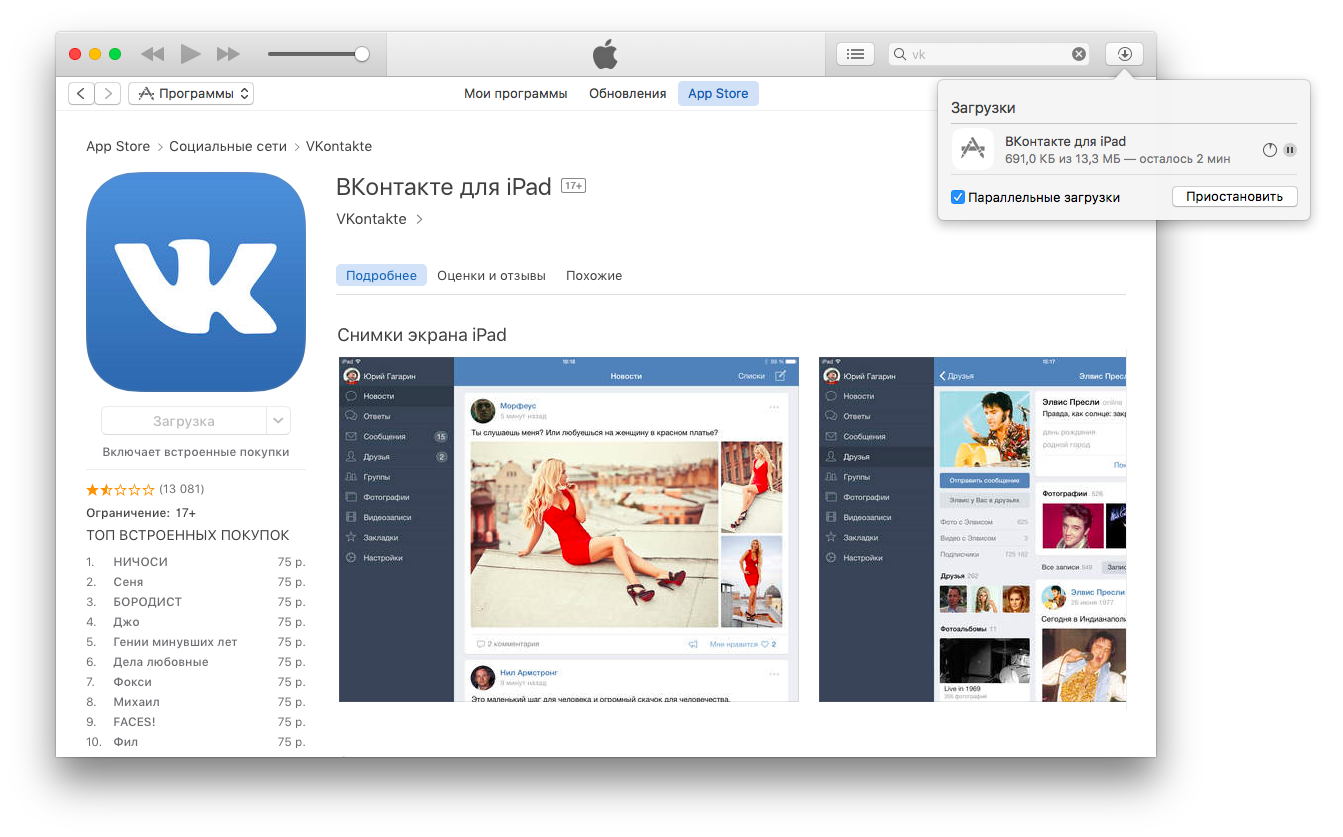1343x837 pixels.
Task: Adjust the volume slider knob
Action: 362,54
